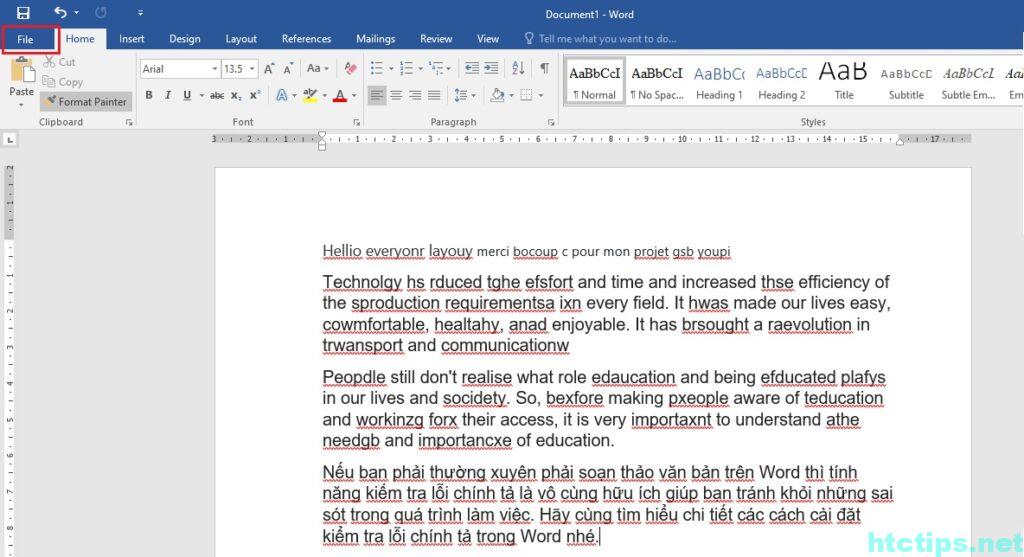Click the Paste button
This screenshot has height=557, width=1024.
point(21,78)
